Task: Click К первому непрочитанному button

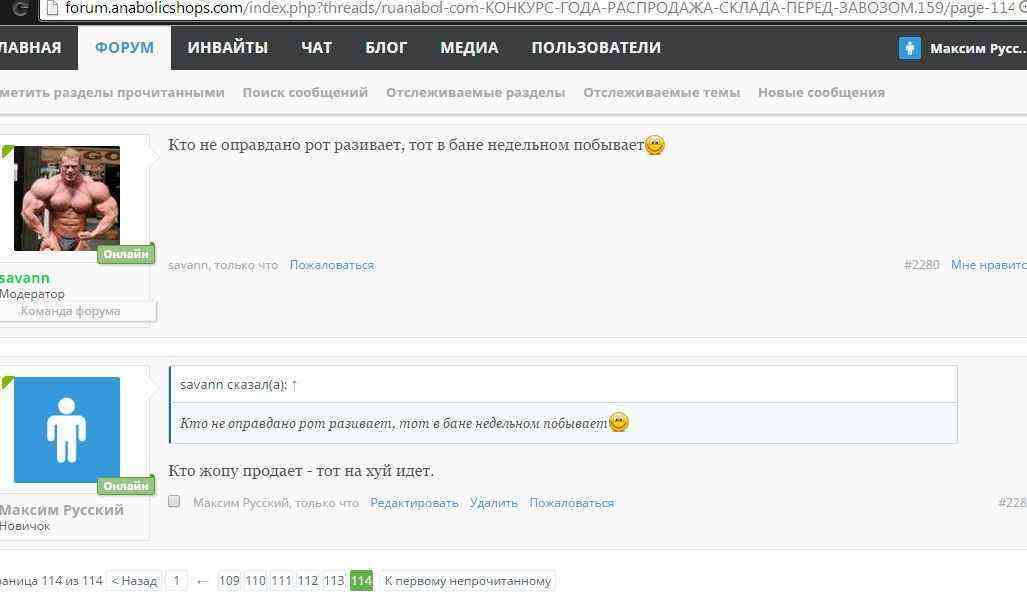Action: 467,581
